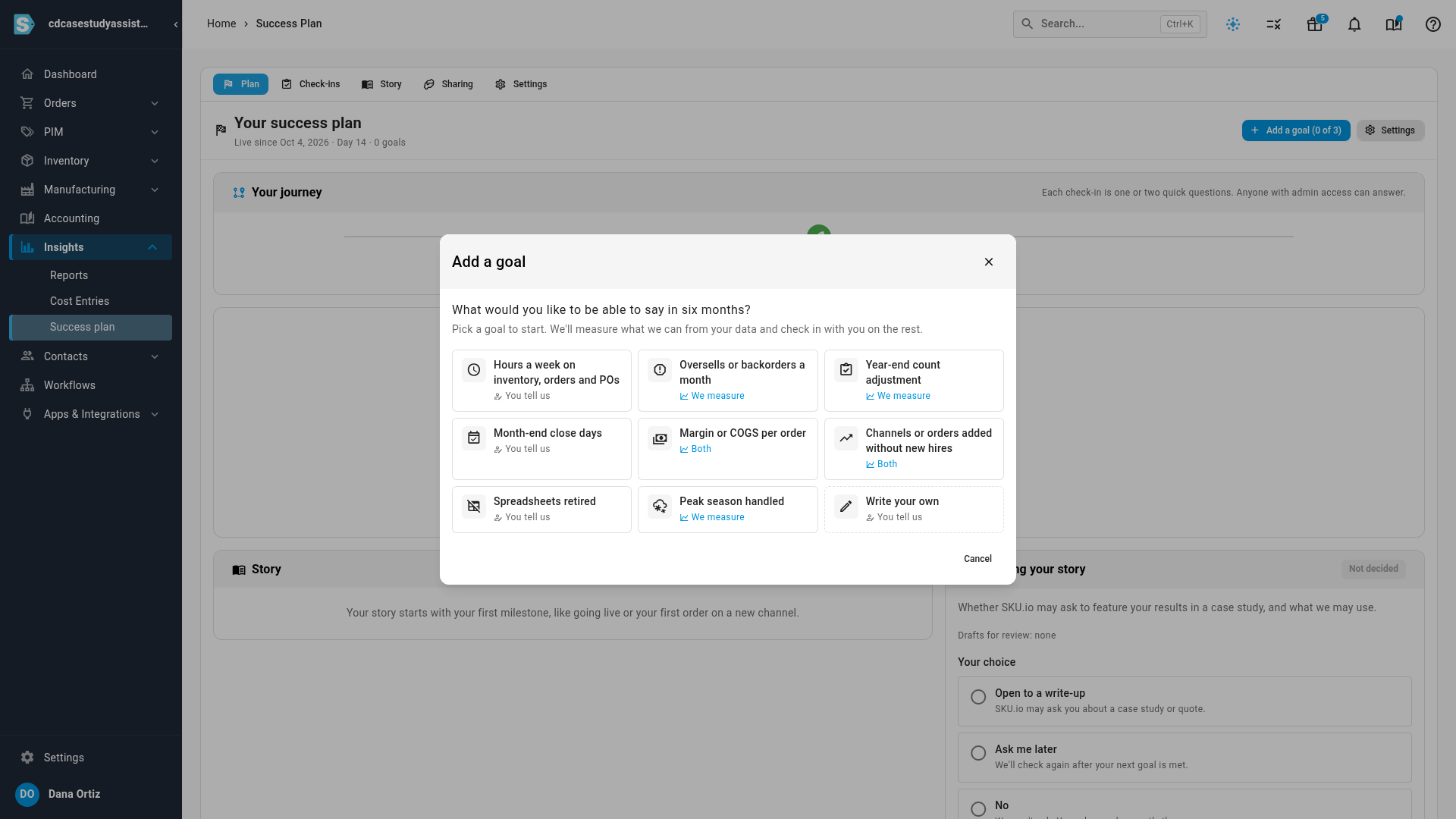Select the Open to a write-up radio option

coord(978,697)
